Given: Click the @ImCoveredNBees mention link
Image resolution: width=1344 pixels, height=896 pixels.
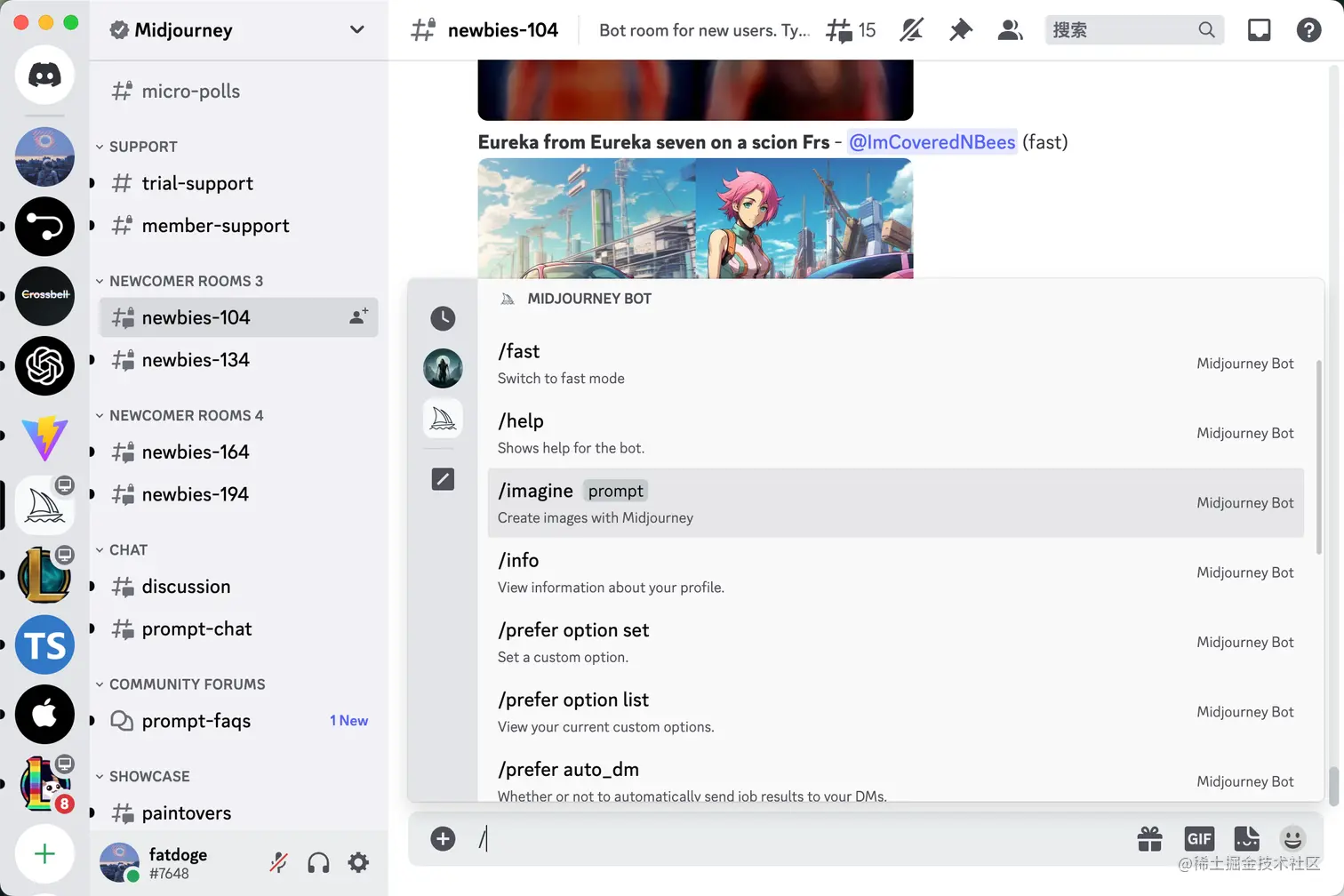Looking at the screenshot, I should [x=932, y=142].
